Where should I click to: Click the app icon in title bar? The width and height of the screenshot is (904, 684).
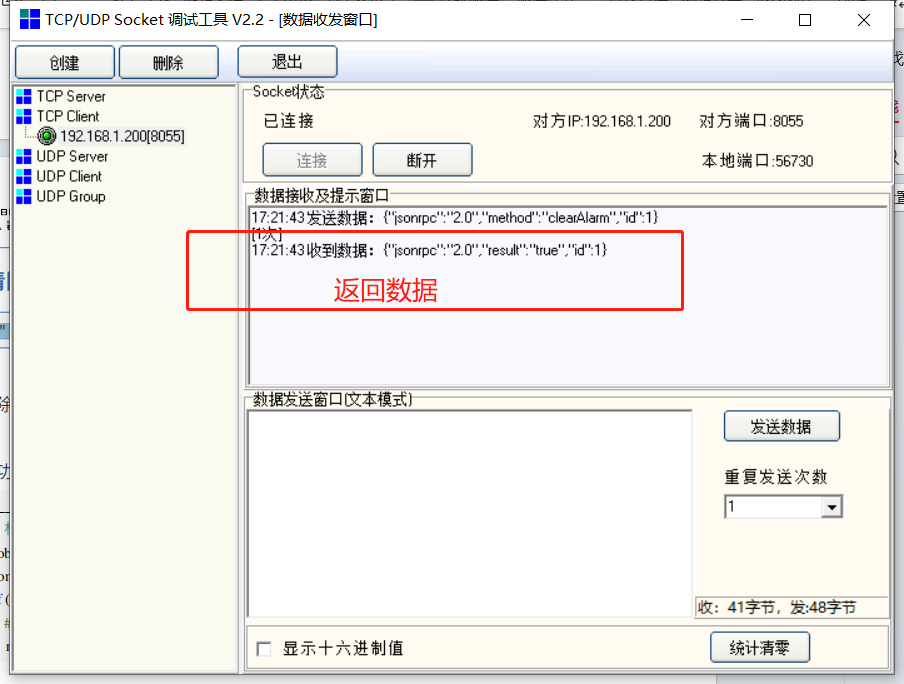click(x=30, y=20)
